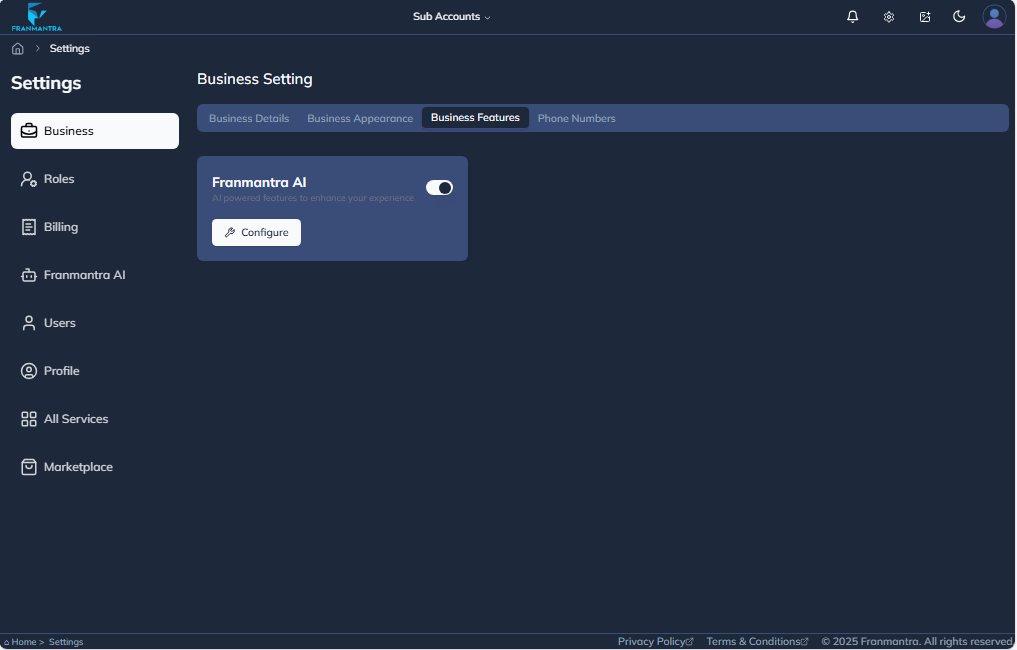Select the All Services grid icon
Image resolution: width=1017 pixels, height=650 pixels.
point(27,418)
